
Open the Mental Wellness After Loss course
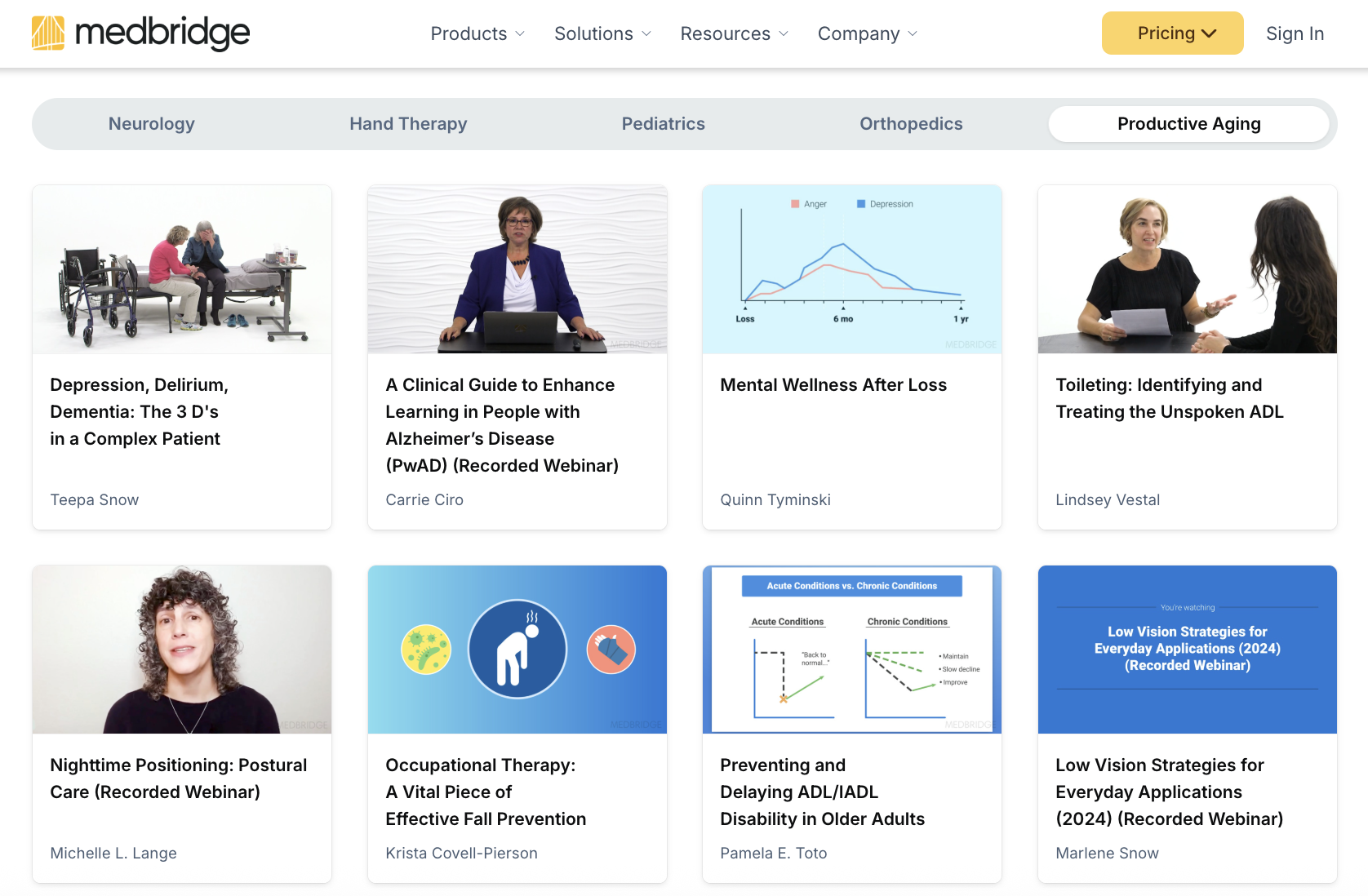[833, 384]
